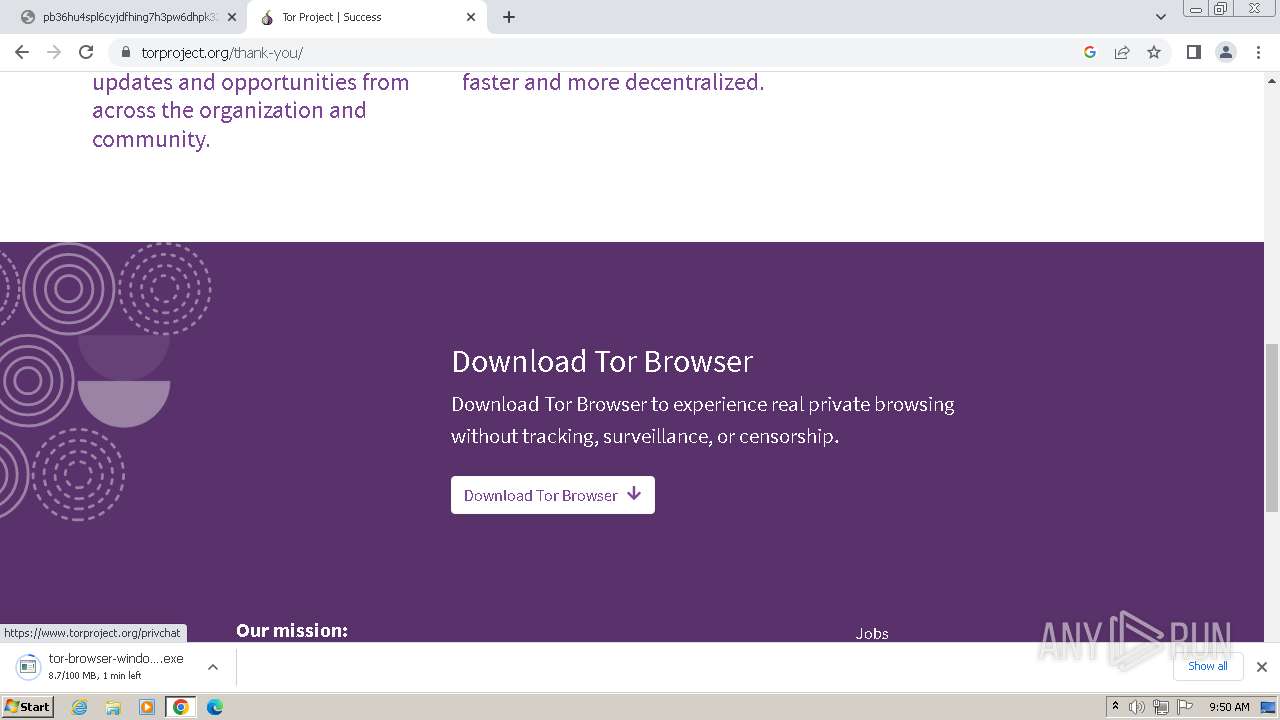Show all downloads
This screenshot has height=720, width=1280.
tap(1208, 666)
